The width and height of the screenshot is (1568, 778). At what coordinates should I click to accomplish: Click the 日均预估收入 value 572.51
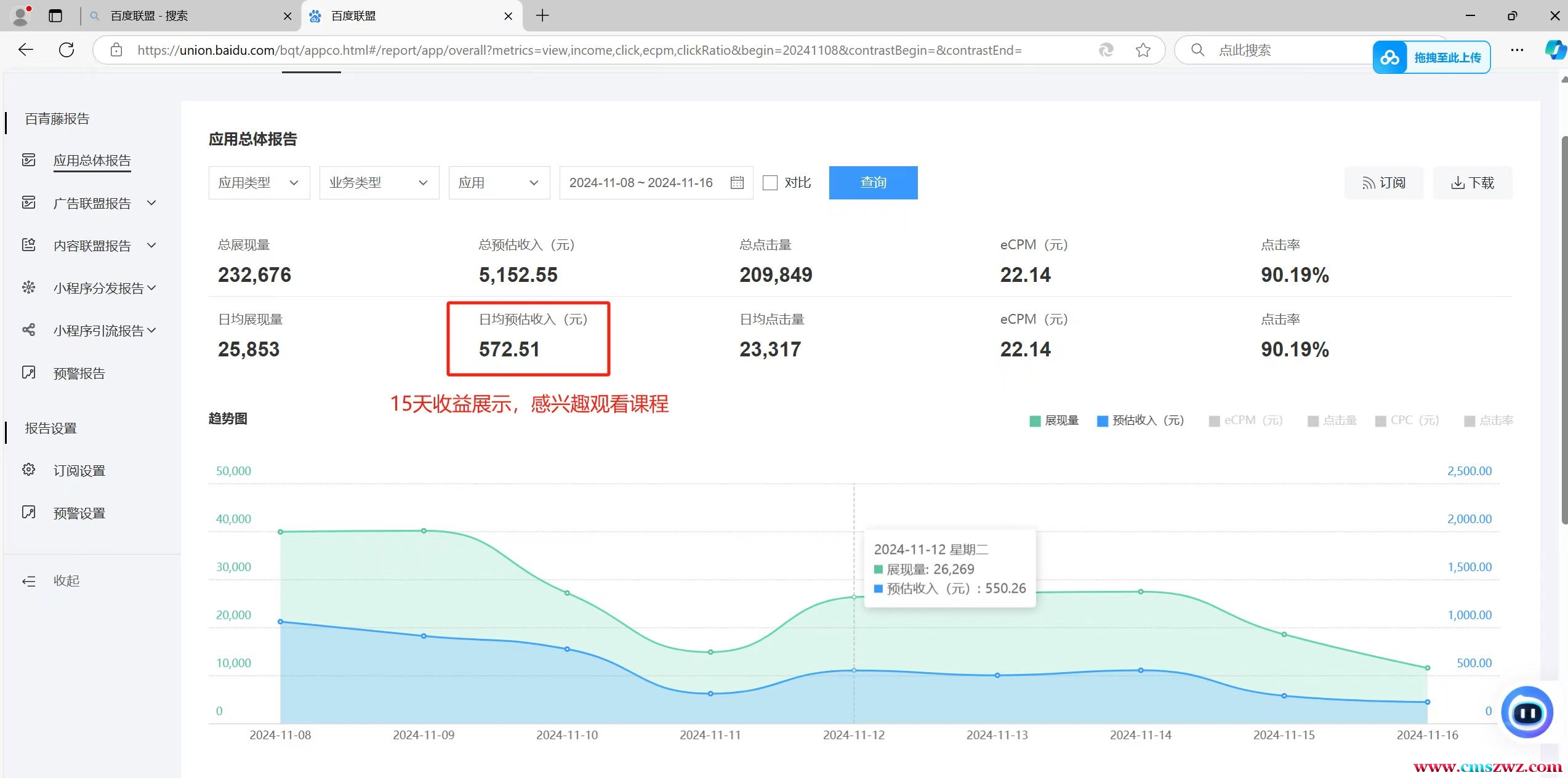(x=509, y=350)
